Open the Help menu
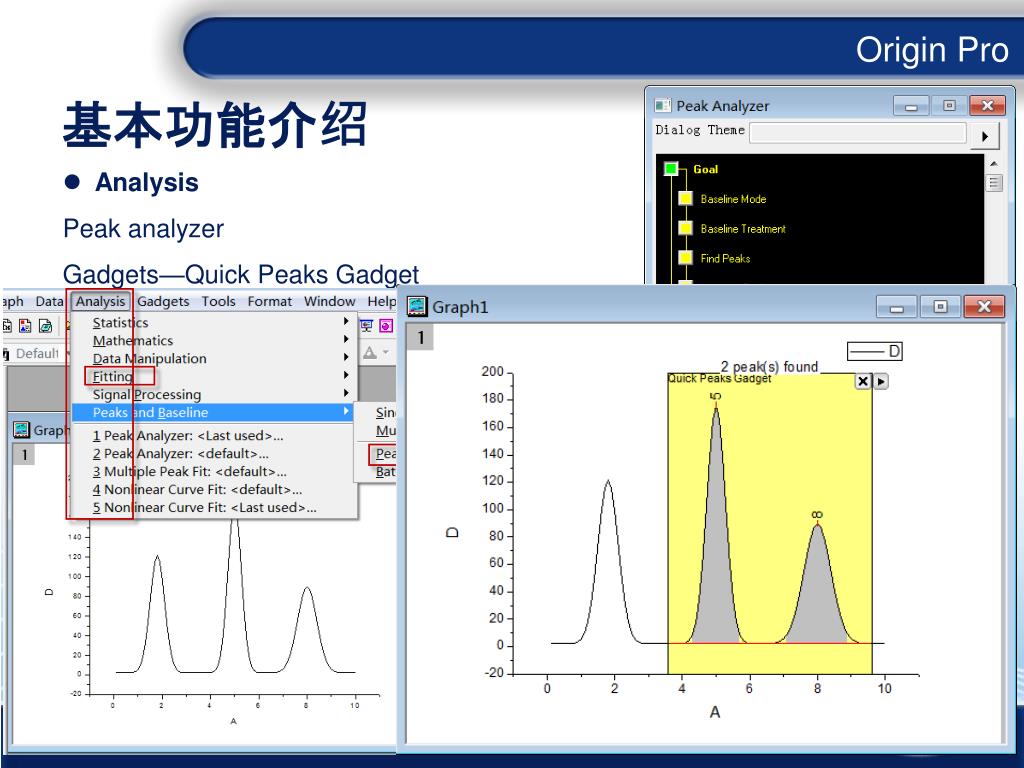 pos(381,301)
